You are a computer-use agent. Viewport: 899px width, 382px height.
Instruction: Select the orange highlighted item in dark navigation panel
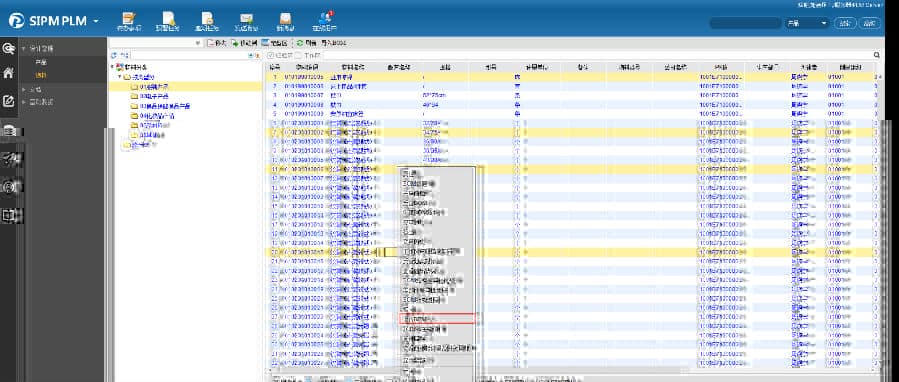[41, 75]
